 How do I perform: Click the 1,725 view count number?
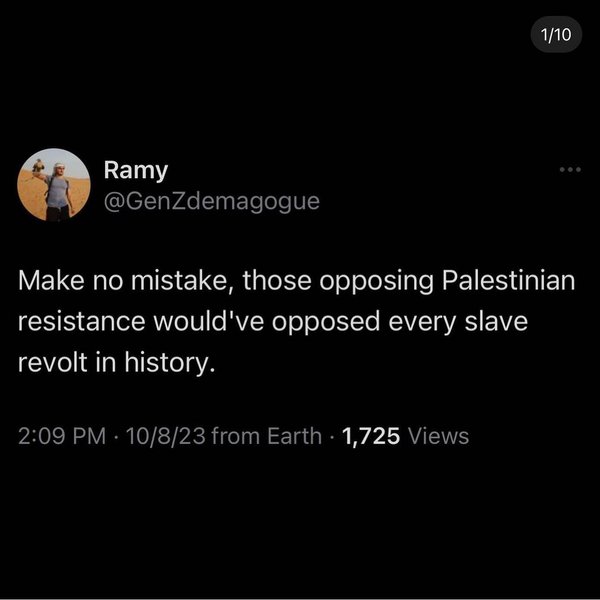371,436
